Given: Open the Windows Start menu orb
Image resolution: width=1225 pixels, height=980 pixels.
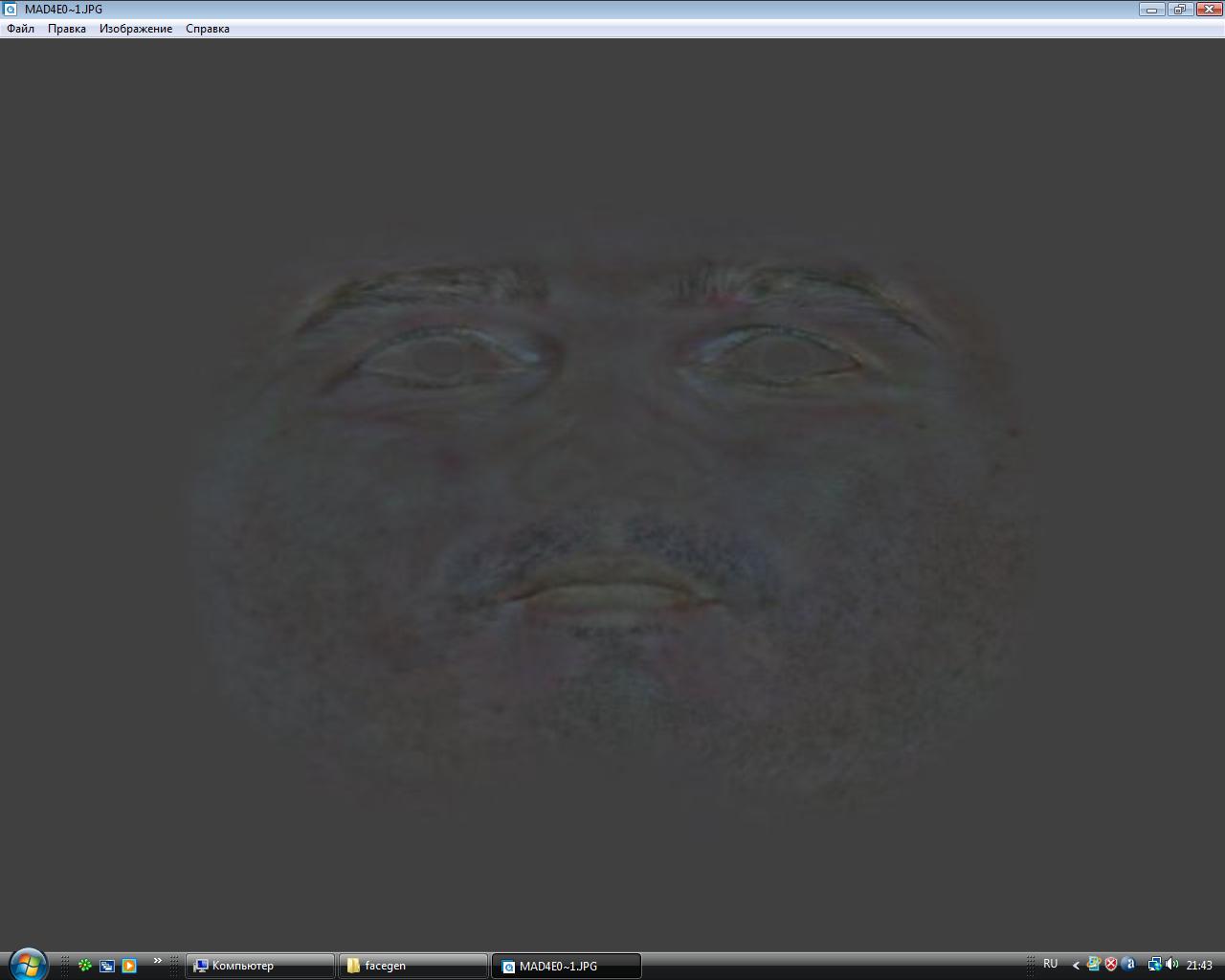Looking at the screenshot, I should [28, 964].
